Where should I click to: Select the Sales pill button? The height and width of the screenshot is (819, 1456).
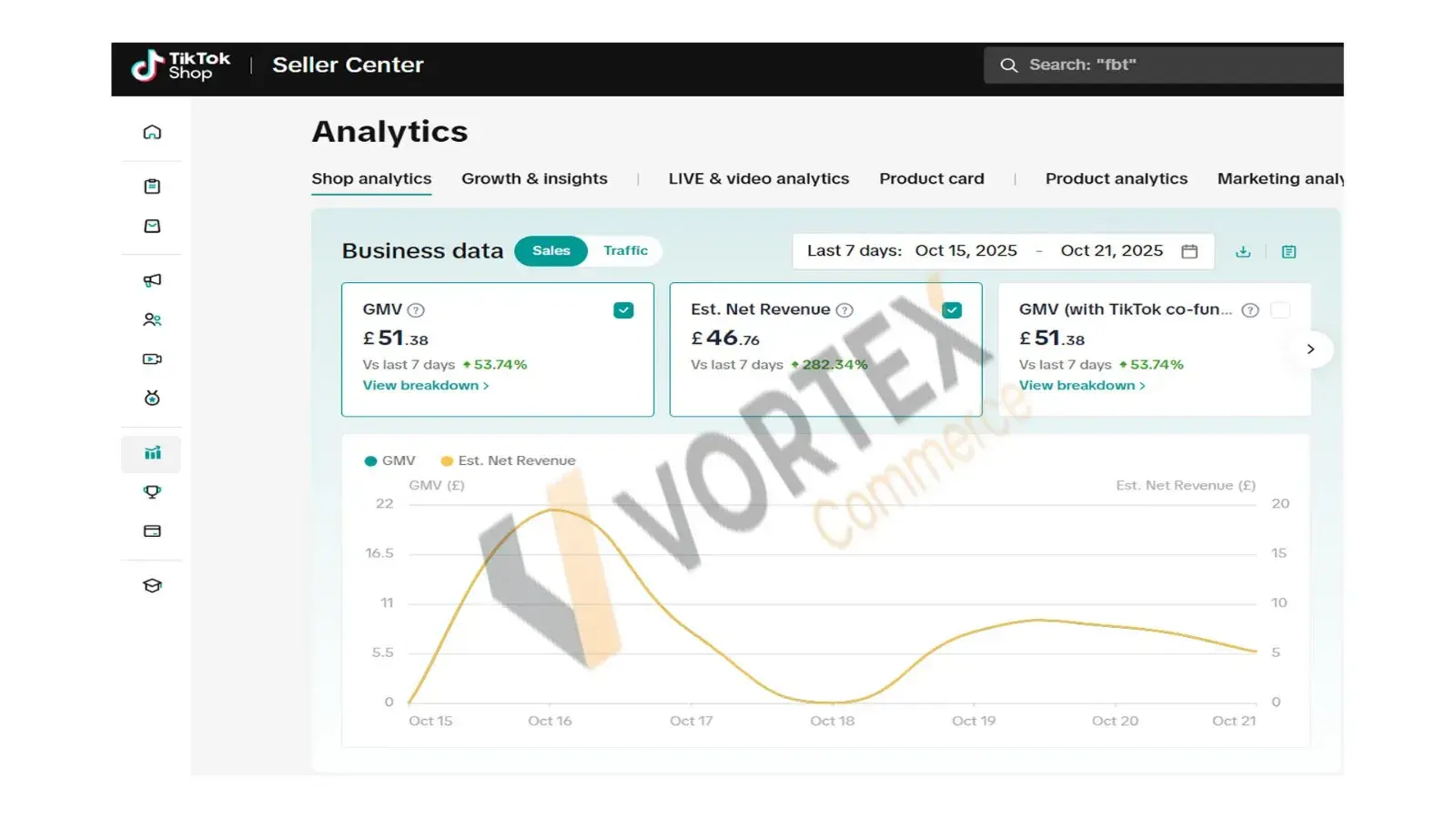point(551,251)
